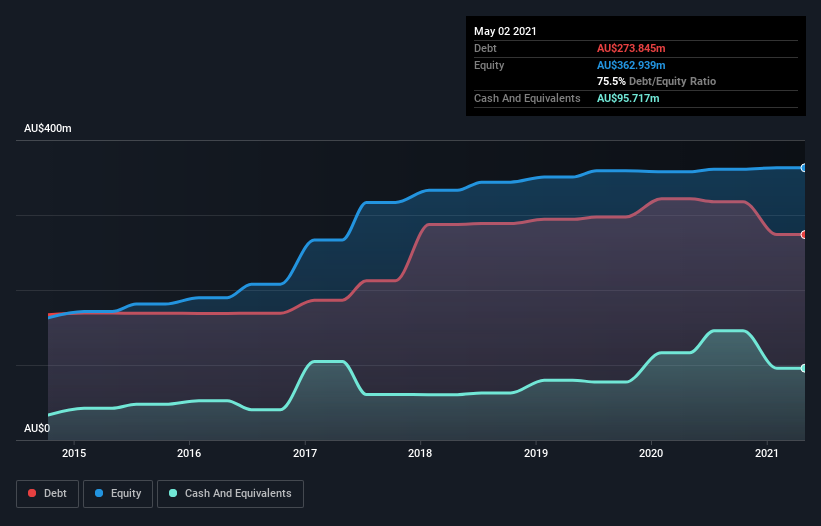Click the 2016 x-axis label

pyautogui.click(x=189, y=453)
